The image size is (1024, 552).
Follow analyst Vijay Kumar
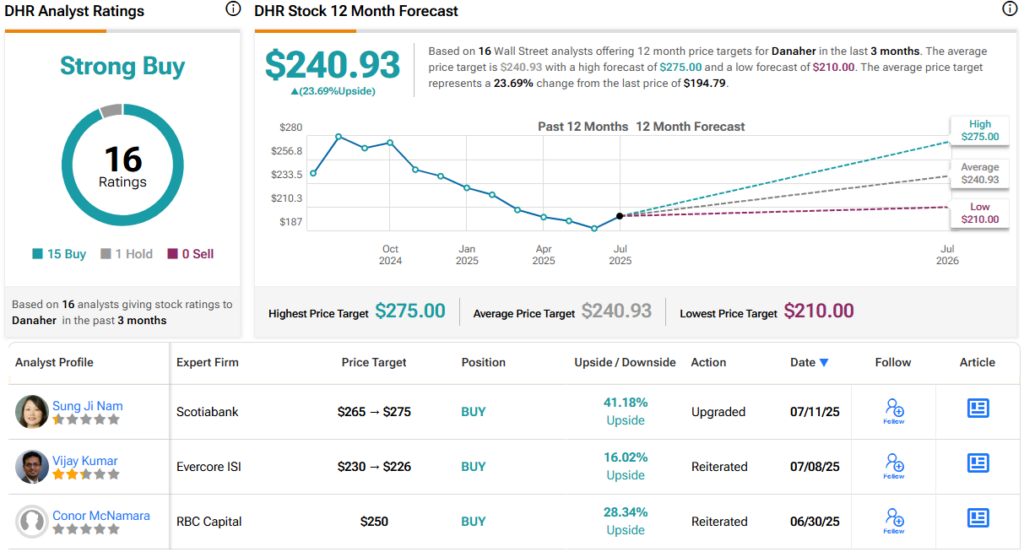pyautogui.click(x=894, y=465)
